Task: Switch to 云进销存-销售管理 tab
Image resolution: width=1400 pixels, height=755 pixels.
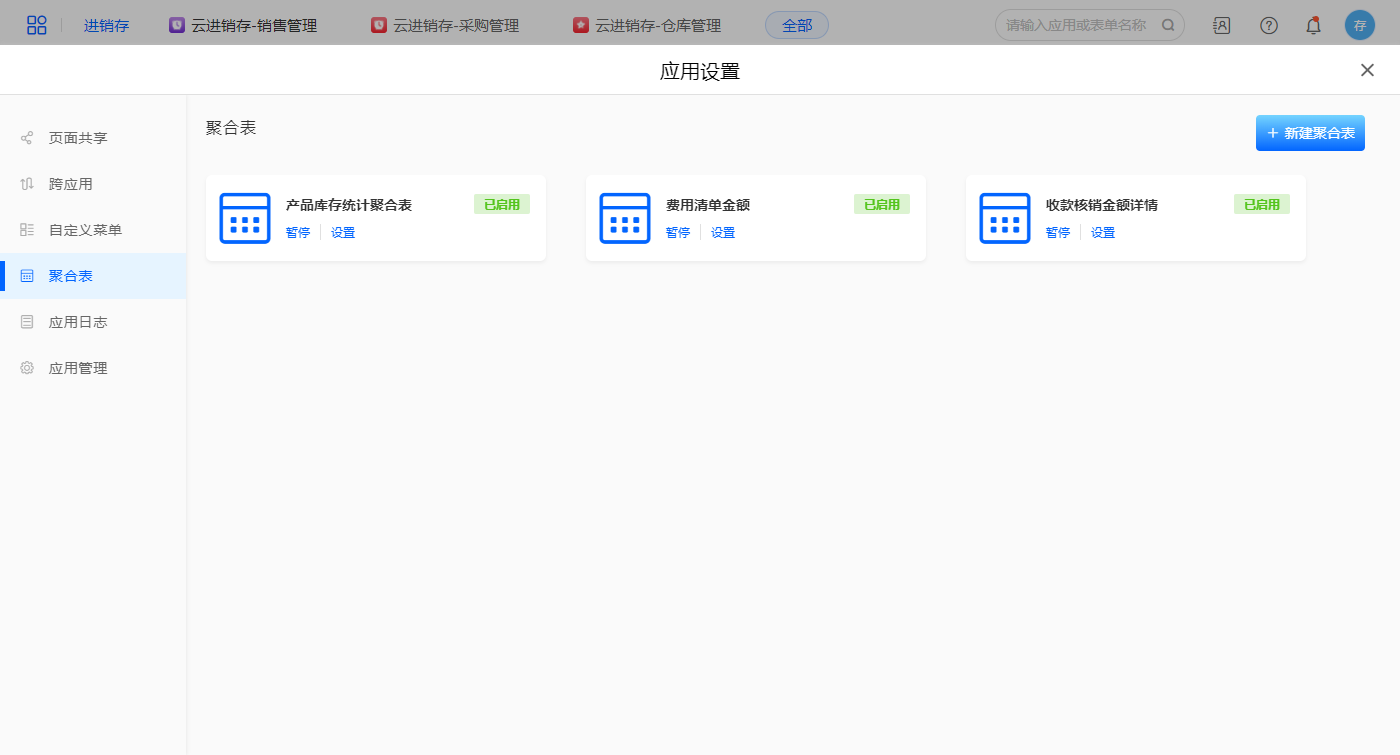Action: coord(243,25)
